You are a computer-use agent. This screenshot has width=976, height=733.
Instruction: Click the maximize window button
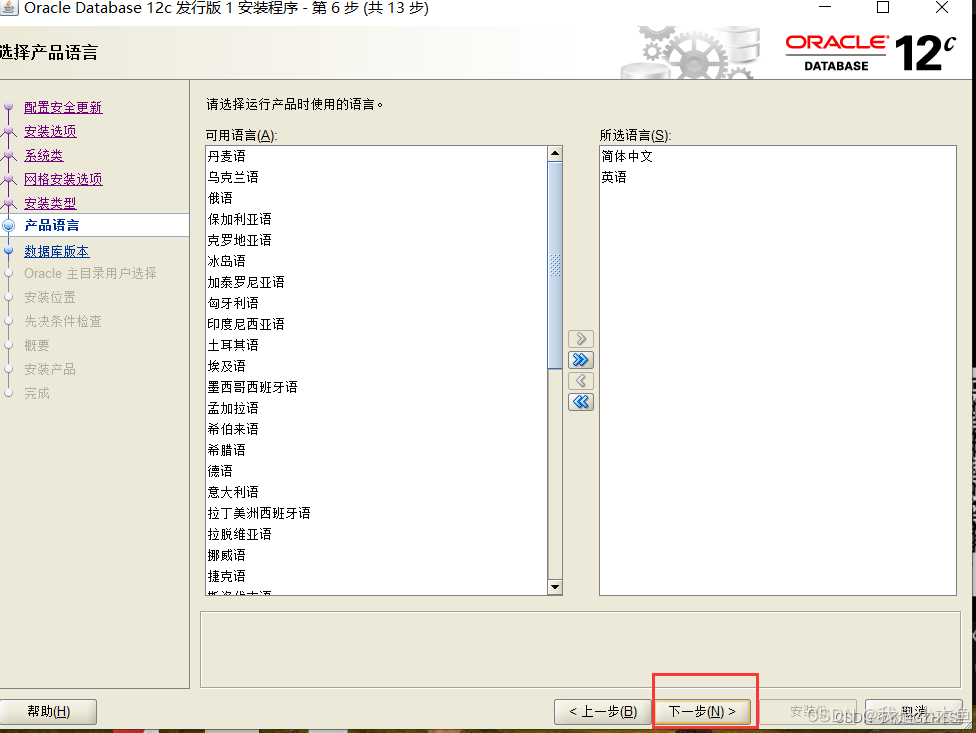point(883,7)
